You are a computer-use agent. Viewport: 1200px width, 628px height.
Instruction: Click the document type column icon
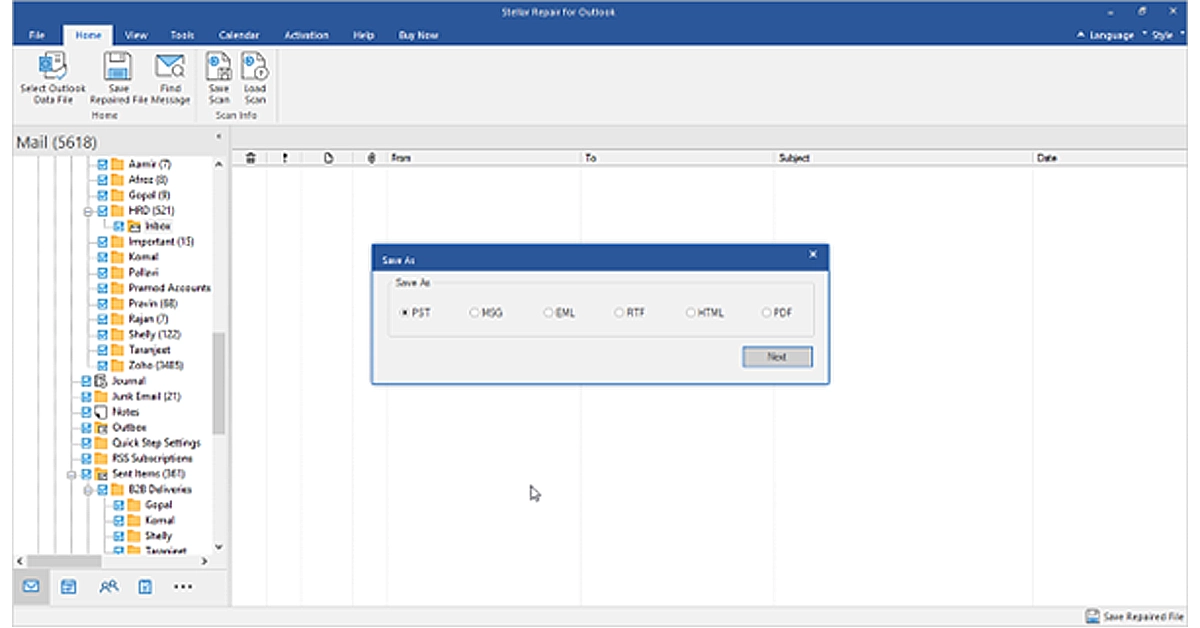pyautogui.click(x=328, y=158)
